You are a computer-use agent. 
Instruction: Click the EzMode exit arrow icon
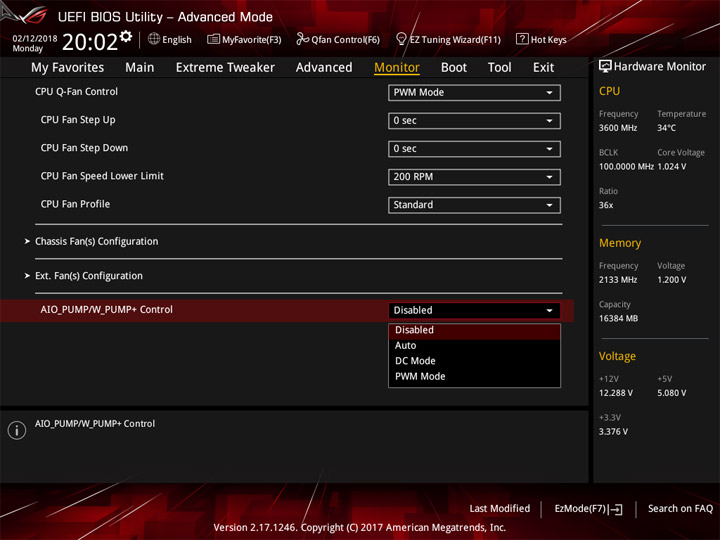(x=616, y=509)
